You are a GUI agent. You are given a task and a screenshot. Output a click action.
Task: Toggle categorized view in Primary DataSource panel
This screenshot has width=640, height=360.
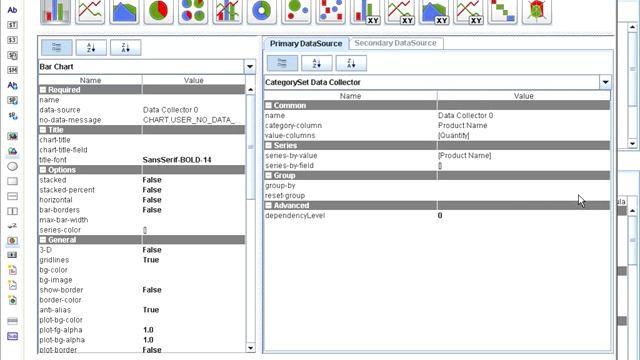point(282,63)
